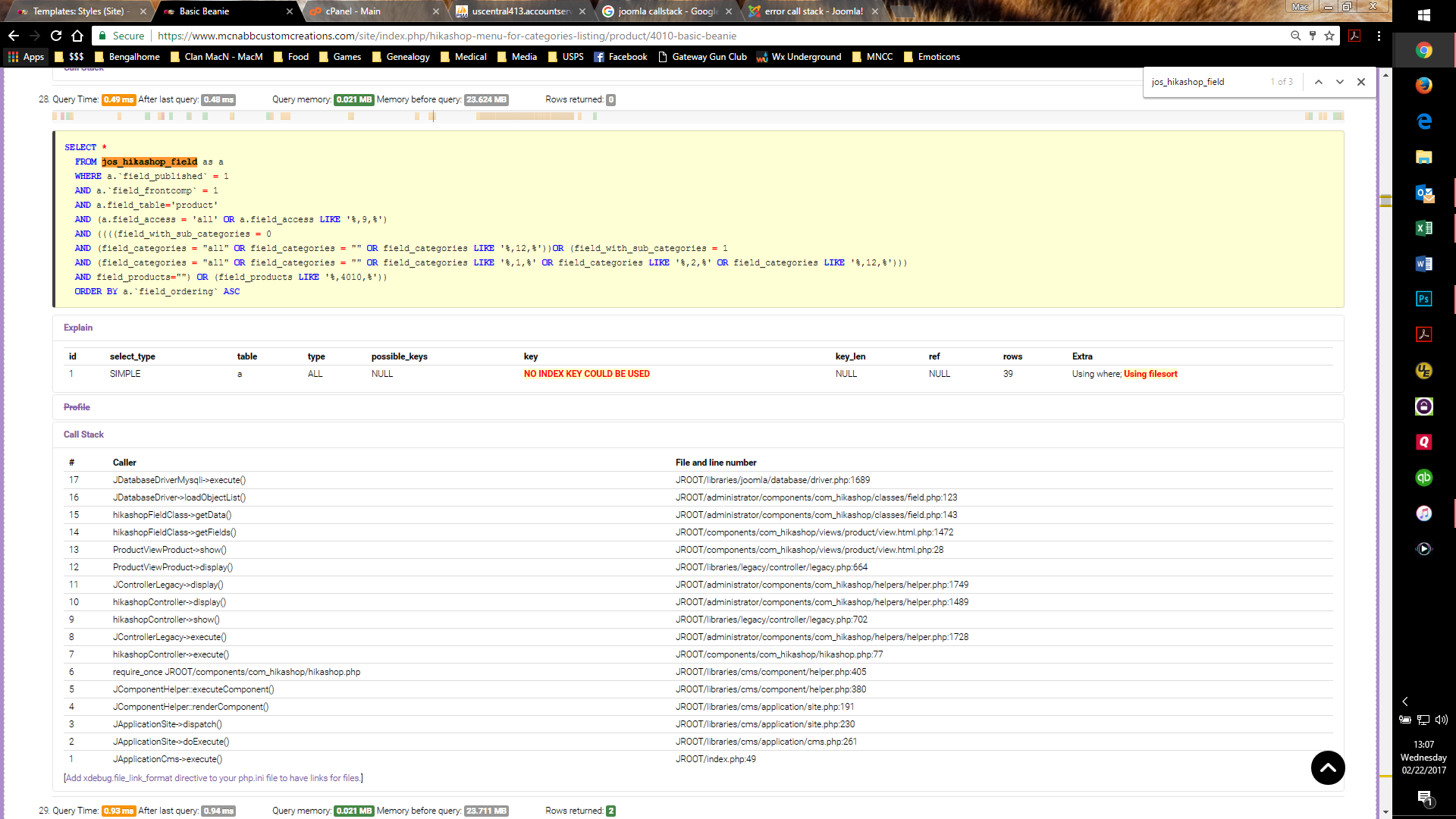Click the scroll-to-top round arrow button
The height and width of the screenshot is (819, 1456).
click(1328, 768)
